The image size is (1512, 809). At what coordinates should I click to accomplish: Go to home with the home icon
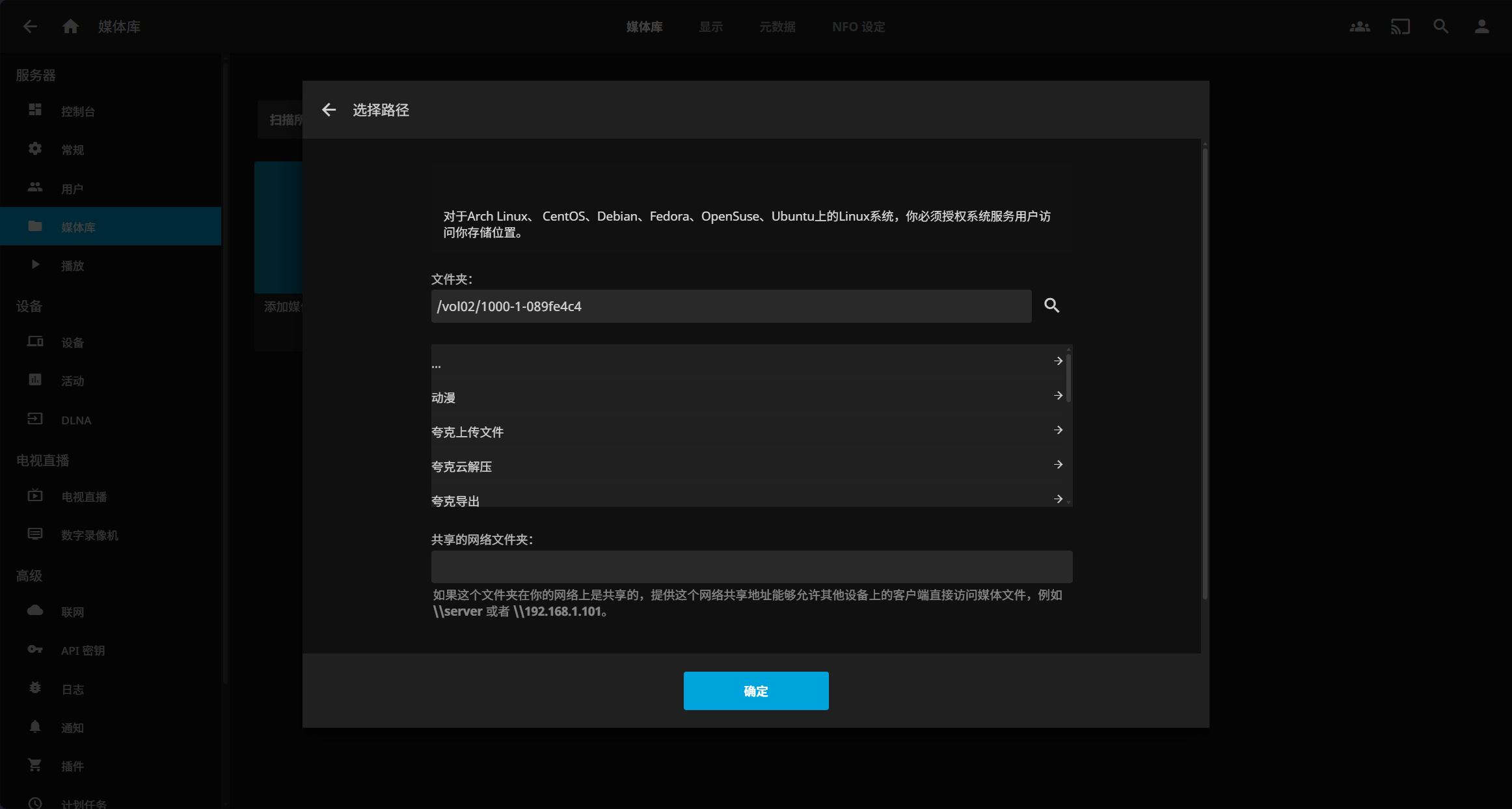tap(70, 26)
